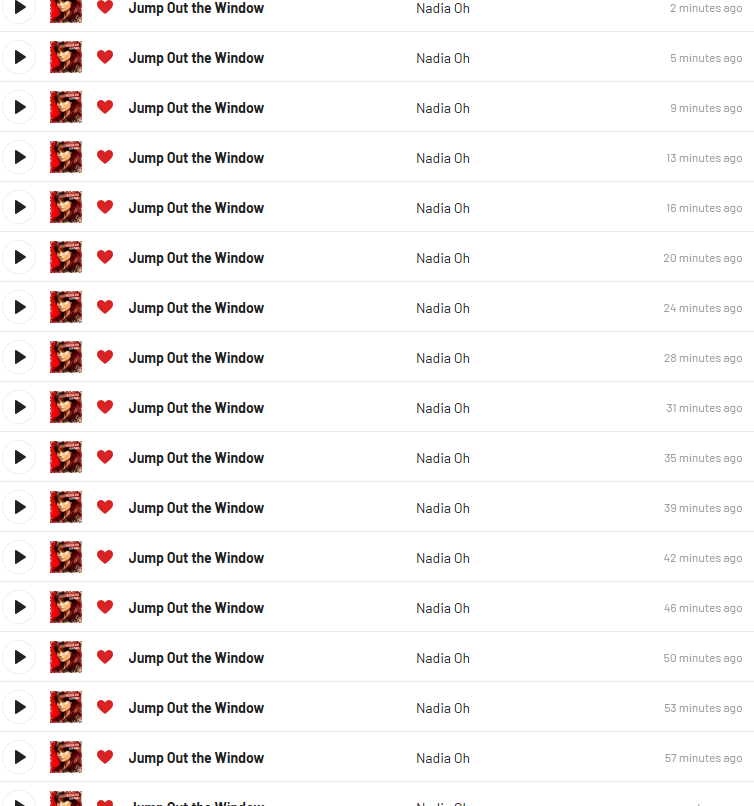Play the track scrobbled 35 minutes ago
The image size is (754, 806).
tap(20, 457)
